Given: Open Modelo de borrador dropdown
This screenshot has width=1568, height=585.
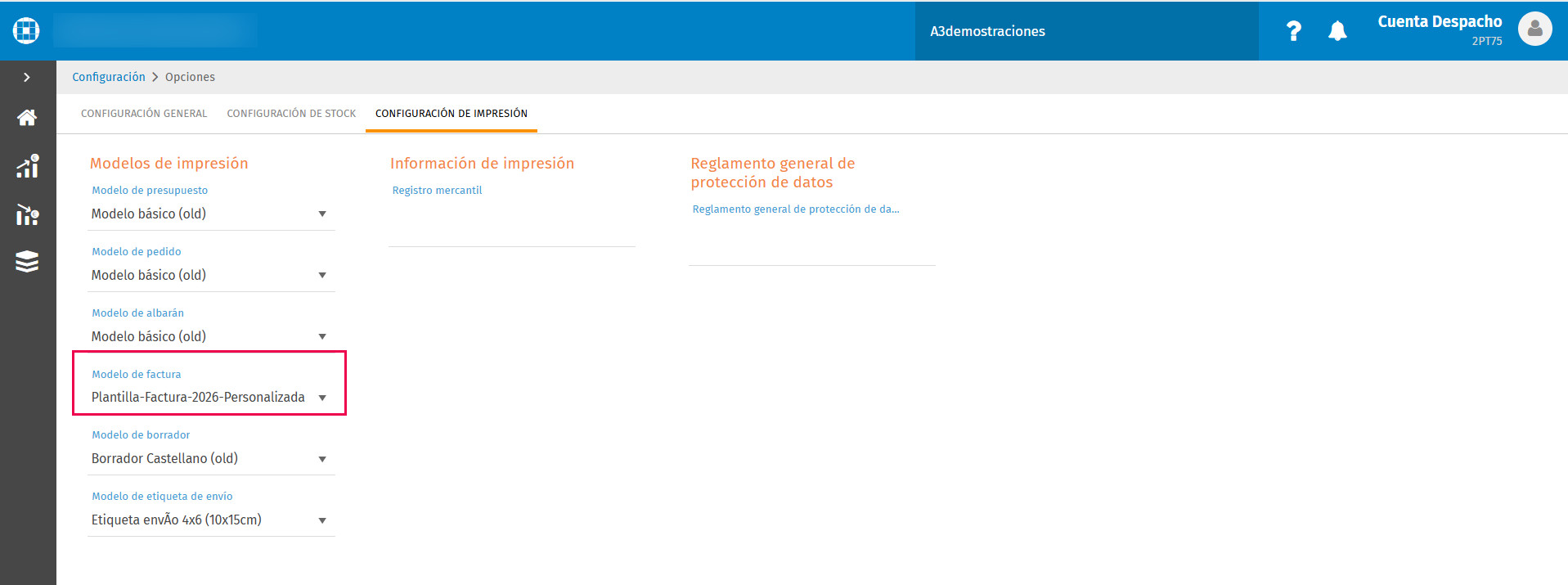Looking at the screenshot, I should 211,458.
